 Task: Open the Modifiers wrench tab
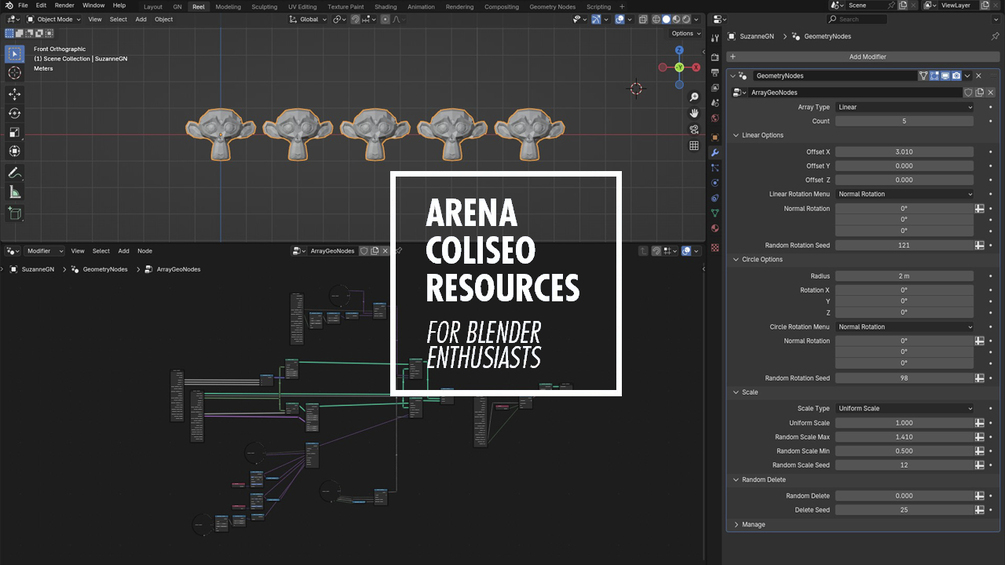coord(715,152)
